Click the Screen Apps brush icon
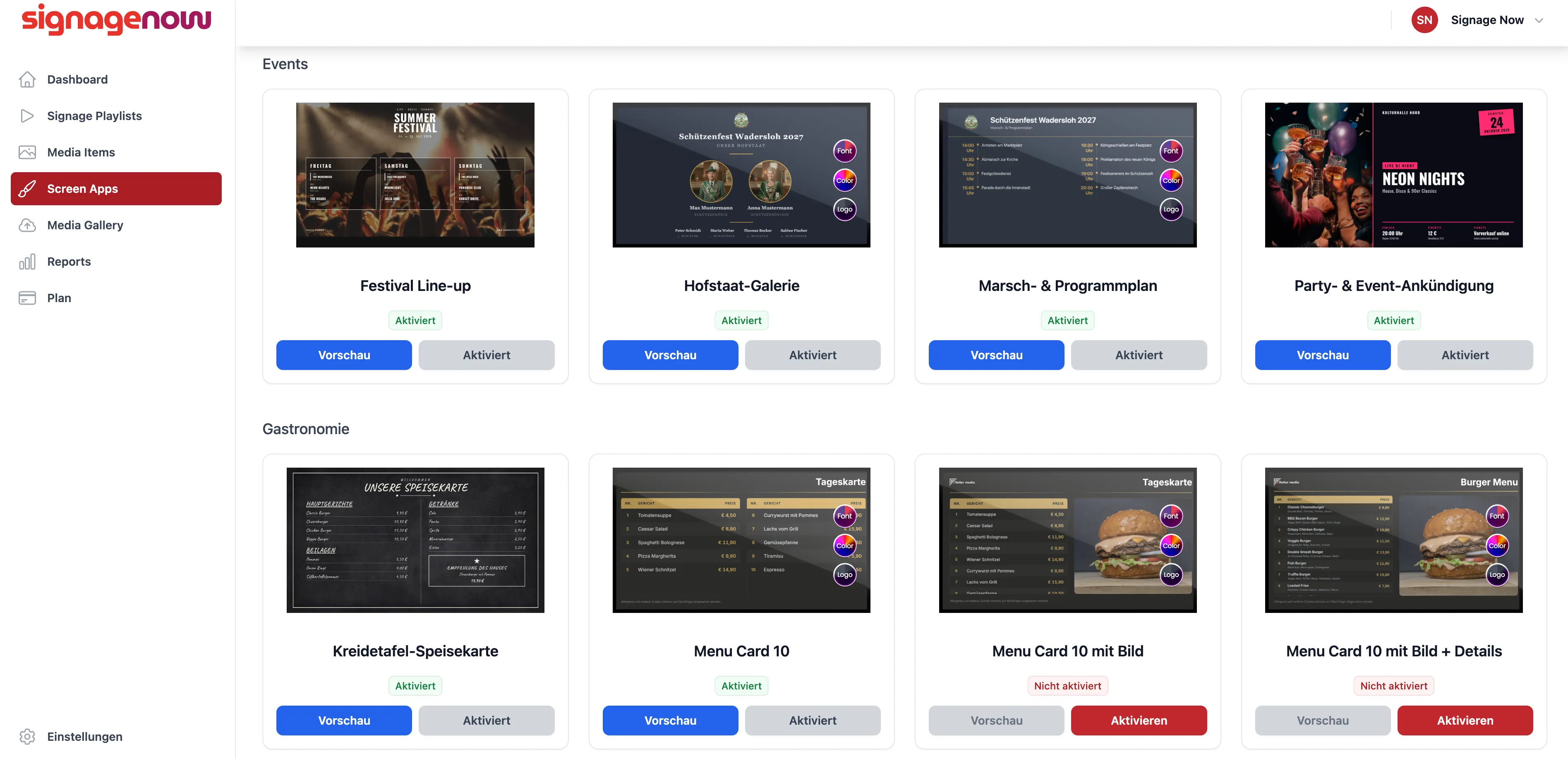This screenshot has width=1568, height=759. click(27, 189)
